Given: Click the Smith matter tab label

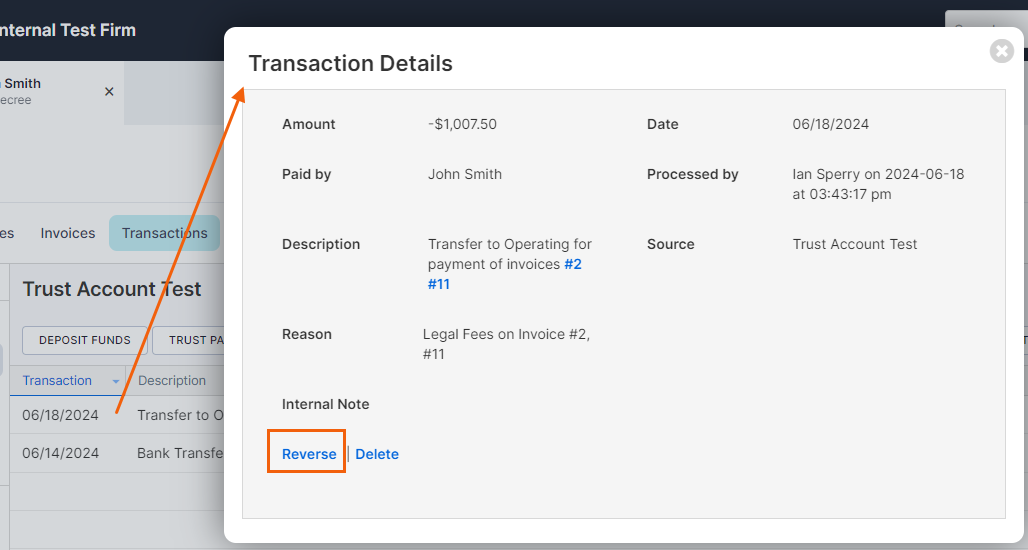Looking at the screenshot, I should [22, 83].
